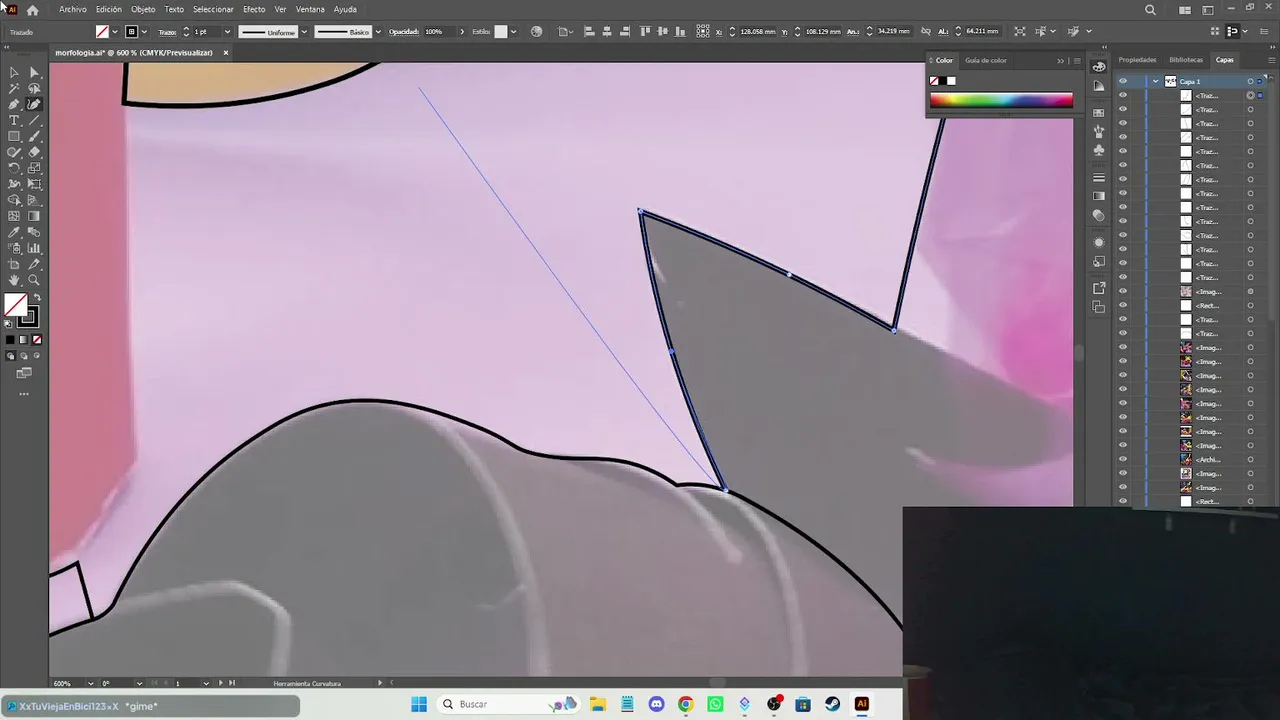1280x720 pixels.
Task: Activate the Free Transform tool
Action: 34,184
